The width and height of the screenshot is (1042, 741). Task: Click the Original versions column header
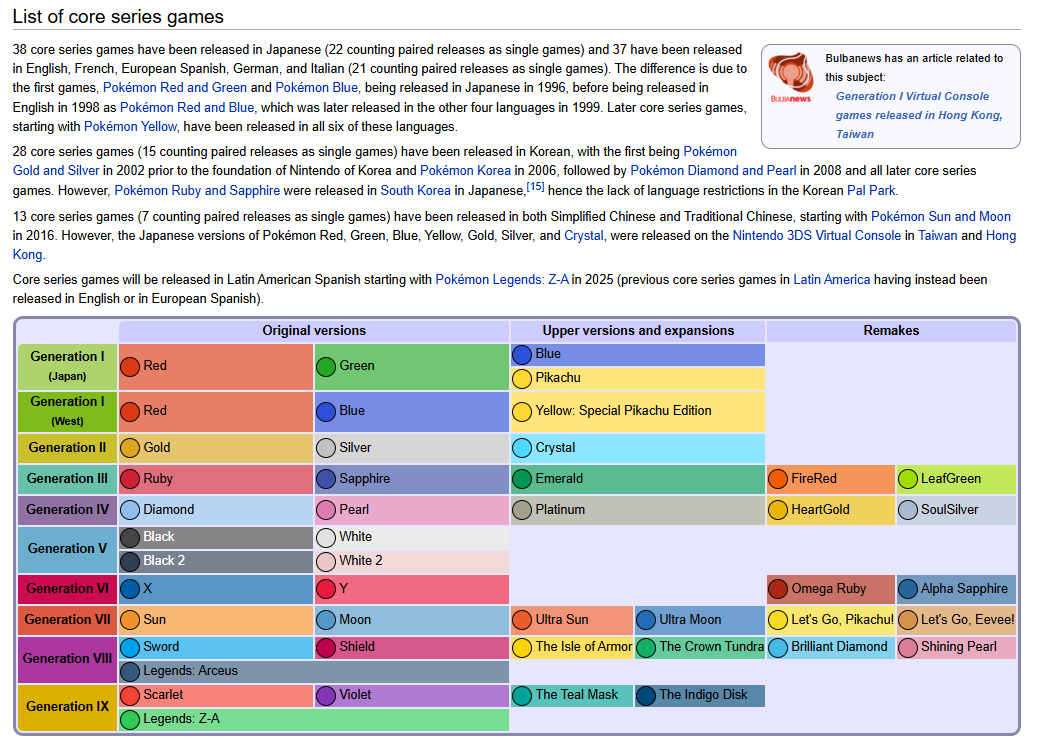point(314,331)
